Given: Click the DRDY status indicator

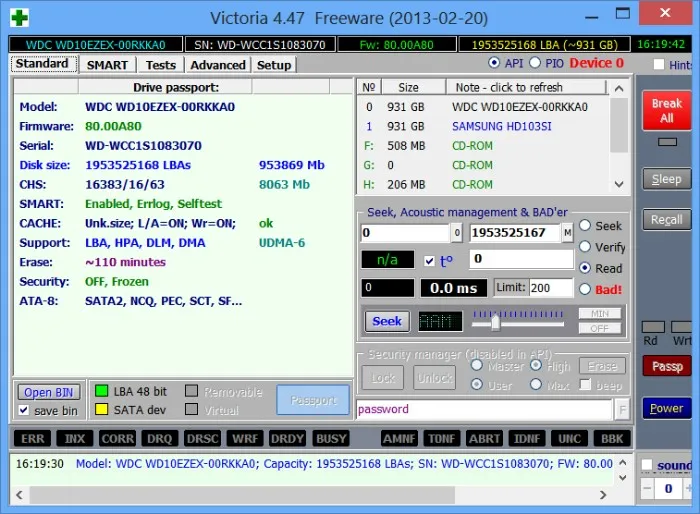Looking at the screenshot, I should 287,439.
